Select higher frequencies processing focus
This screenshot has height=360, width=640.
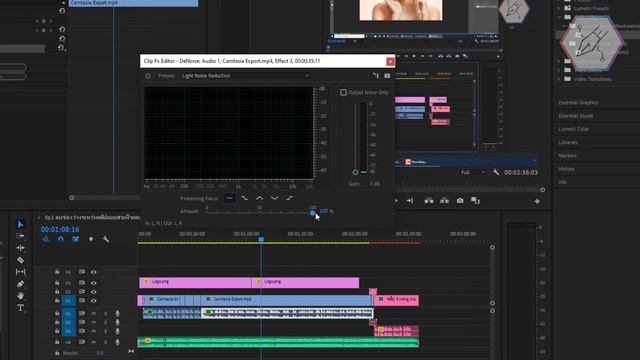coord(289,198)
